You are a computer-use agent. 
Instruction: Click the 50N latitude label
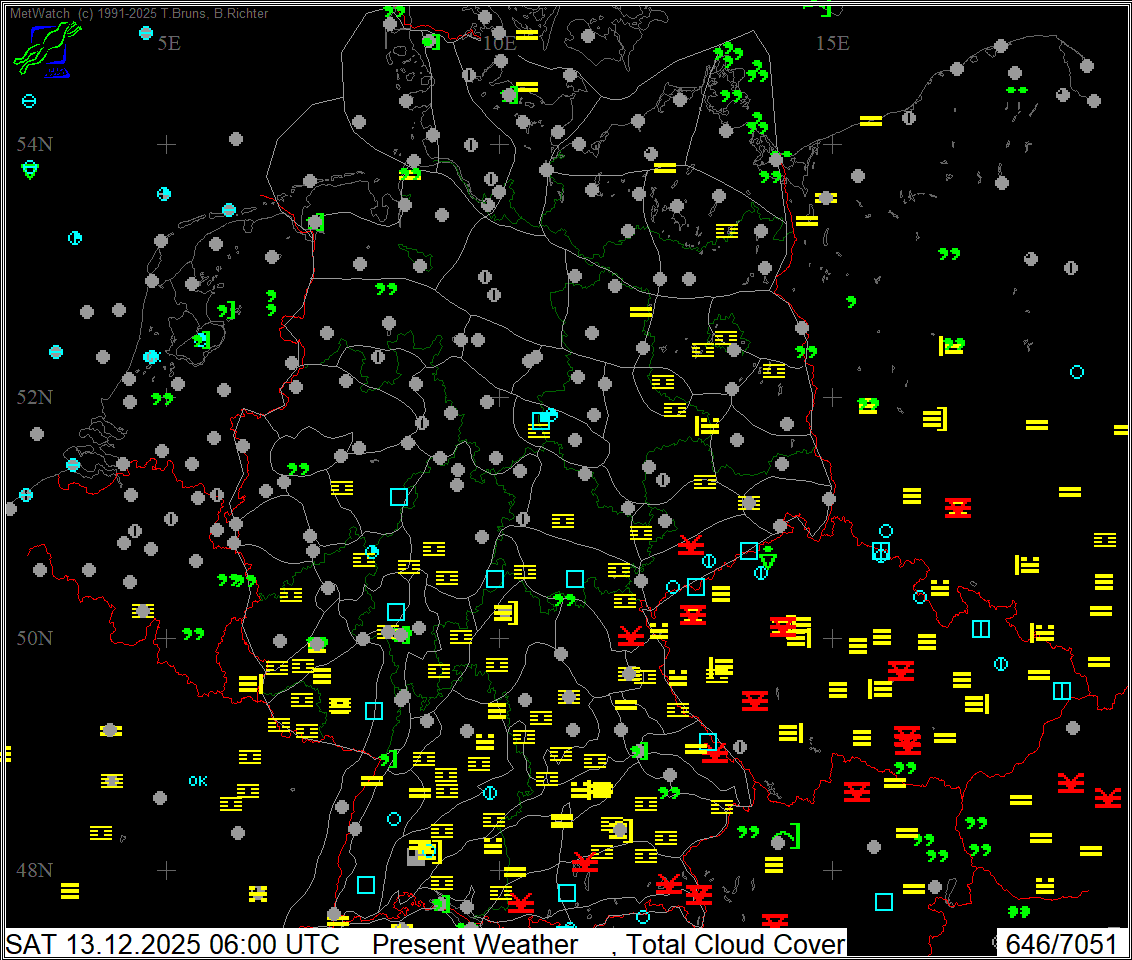(35, 638)
